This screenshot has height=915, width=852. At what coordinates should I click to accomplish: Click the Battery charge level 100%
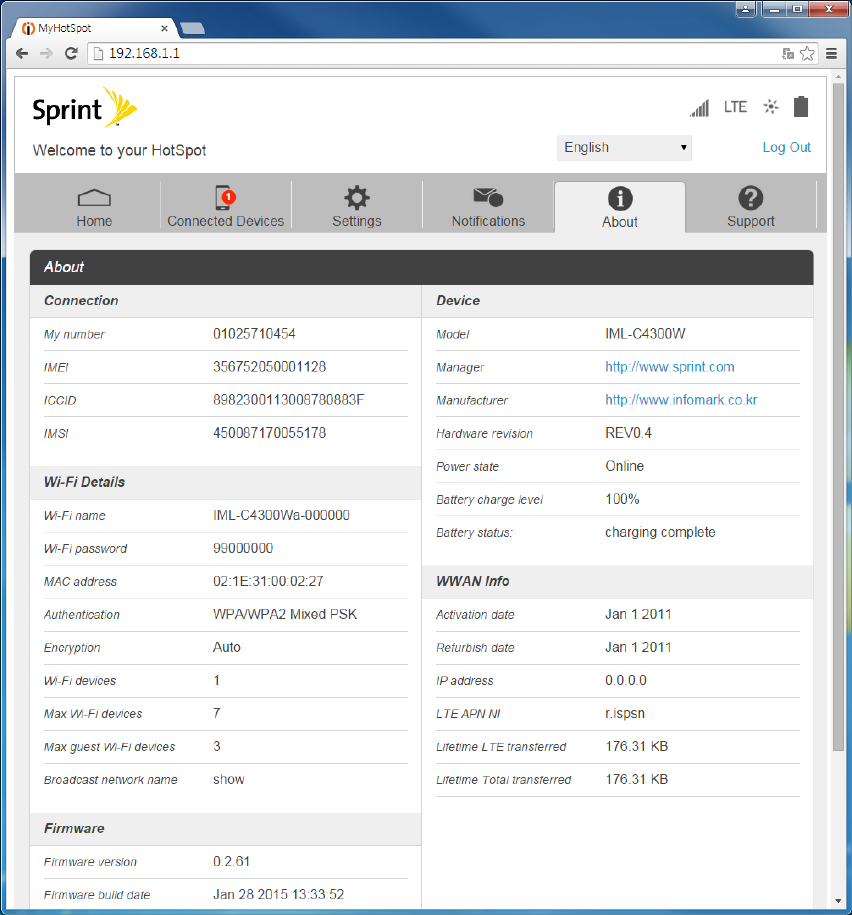[x=622, y=500]
